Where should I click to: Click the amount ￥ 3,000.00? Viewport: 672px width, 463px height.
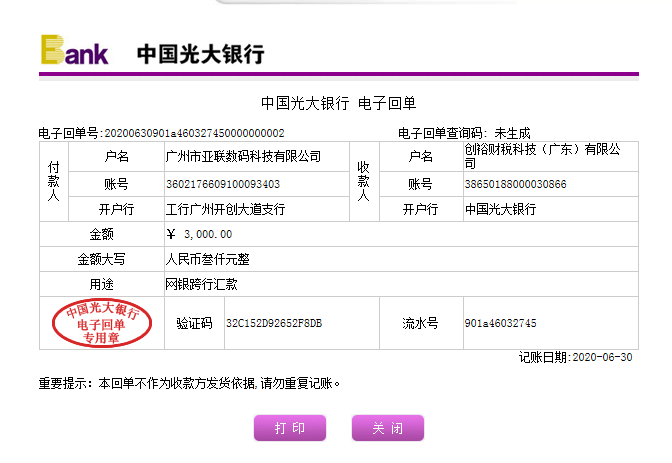click(200, 234)
